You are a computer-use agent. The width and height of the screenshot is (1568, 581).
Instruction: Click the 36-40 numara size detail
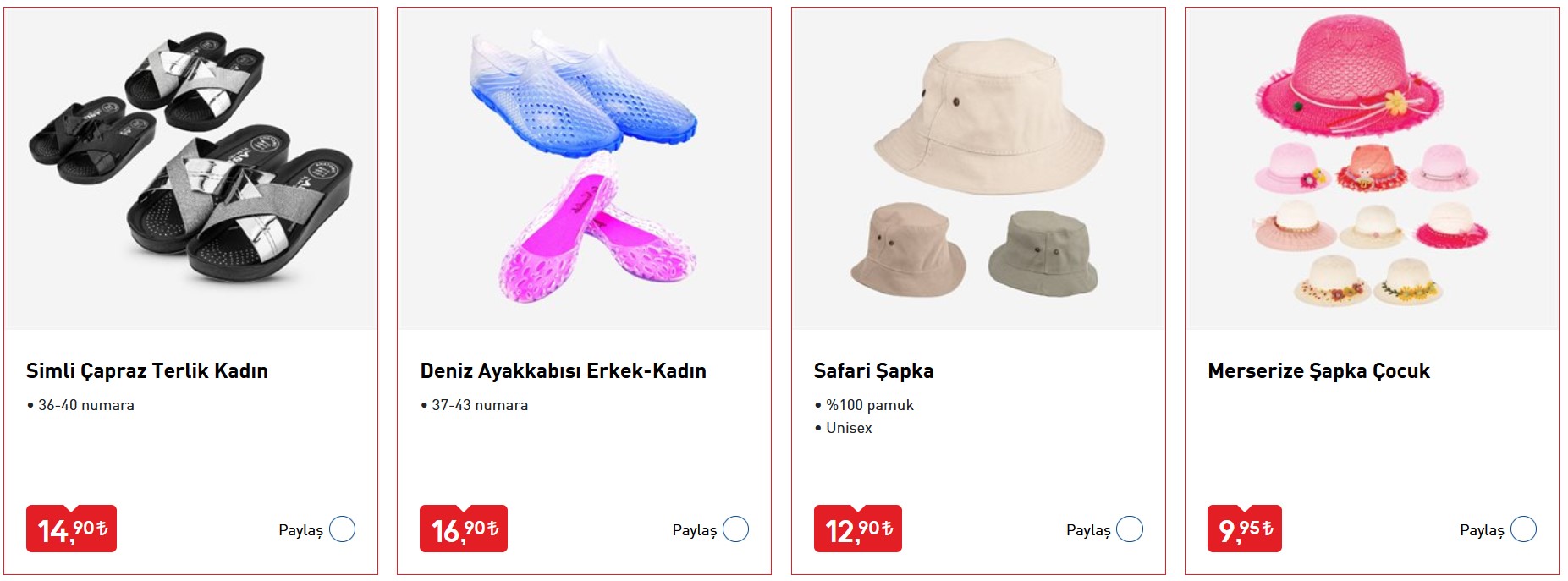point(85,405)
